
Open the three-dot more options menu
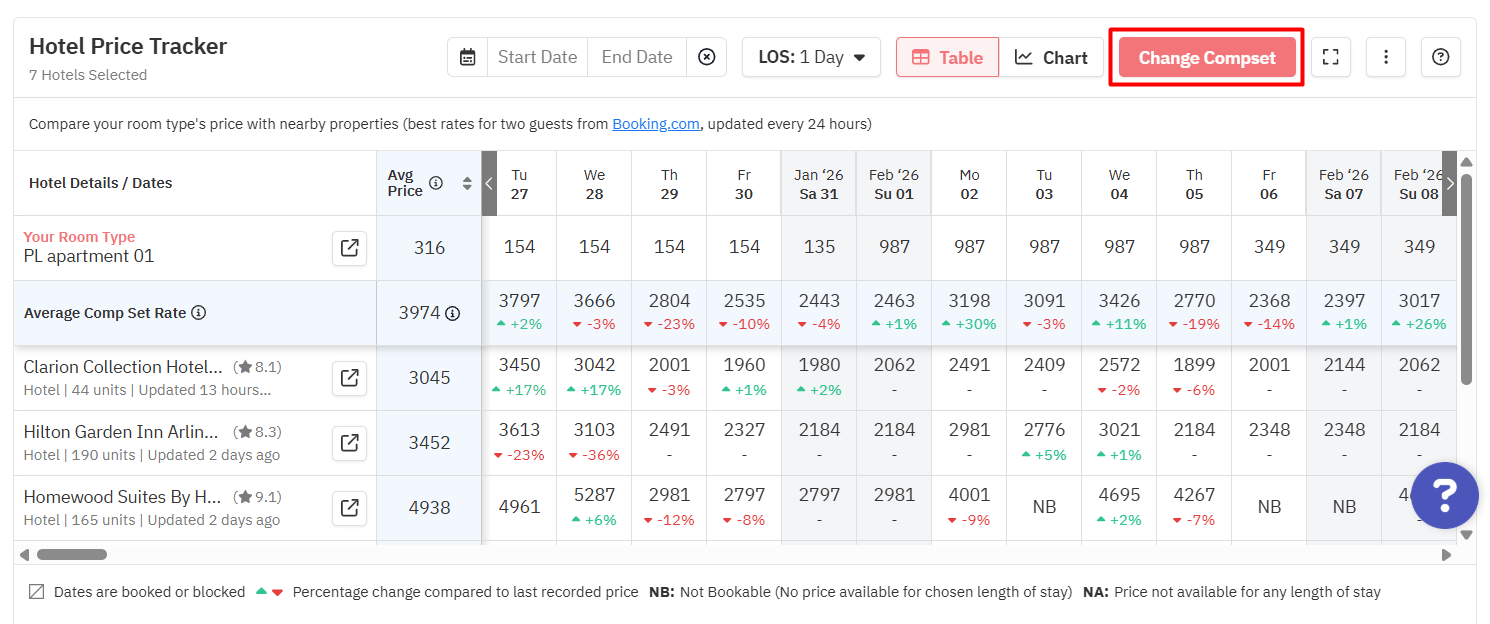click(1386, 57)
